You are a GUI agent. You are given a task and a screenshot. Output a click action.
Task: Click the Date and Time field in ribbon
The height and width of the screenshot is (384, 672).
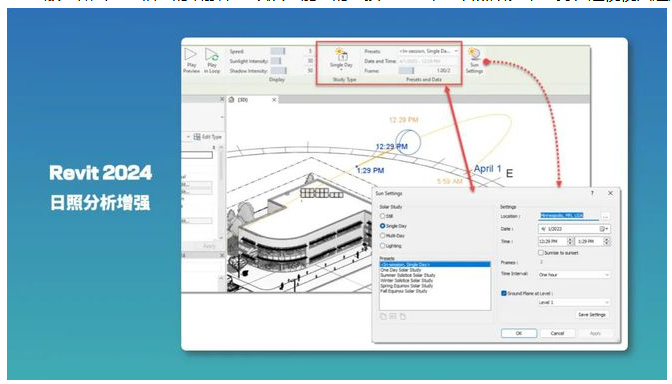coord(428,61)
